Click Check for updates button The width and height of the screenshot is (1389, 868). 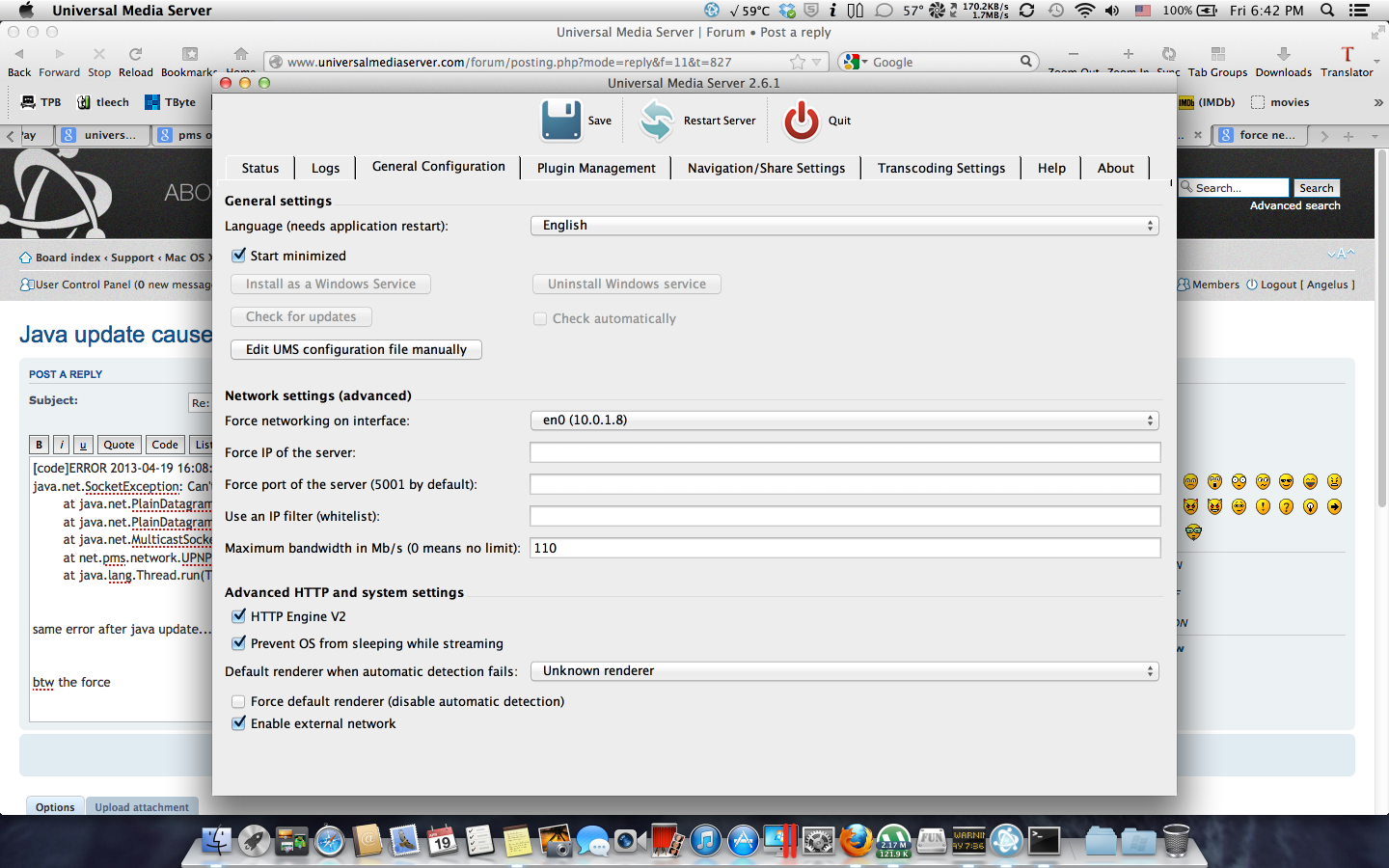point(301,316)
